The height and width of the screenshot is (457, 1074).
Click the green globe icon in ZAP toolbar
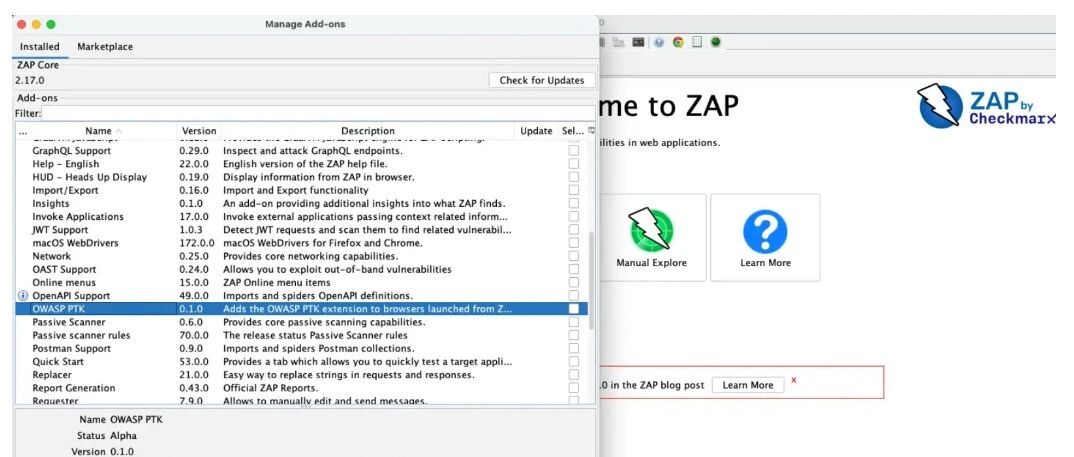click(x=716, y=42)
